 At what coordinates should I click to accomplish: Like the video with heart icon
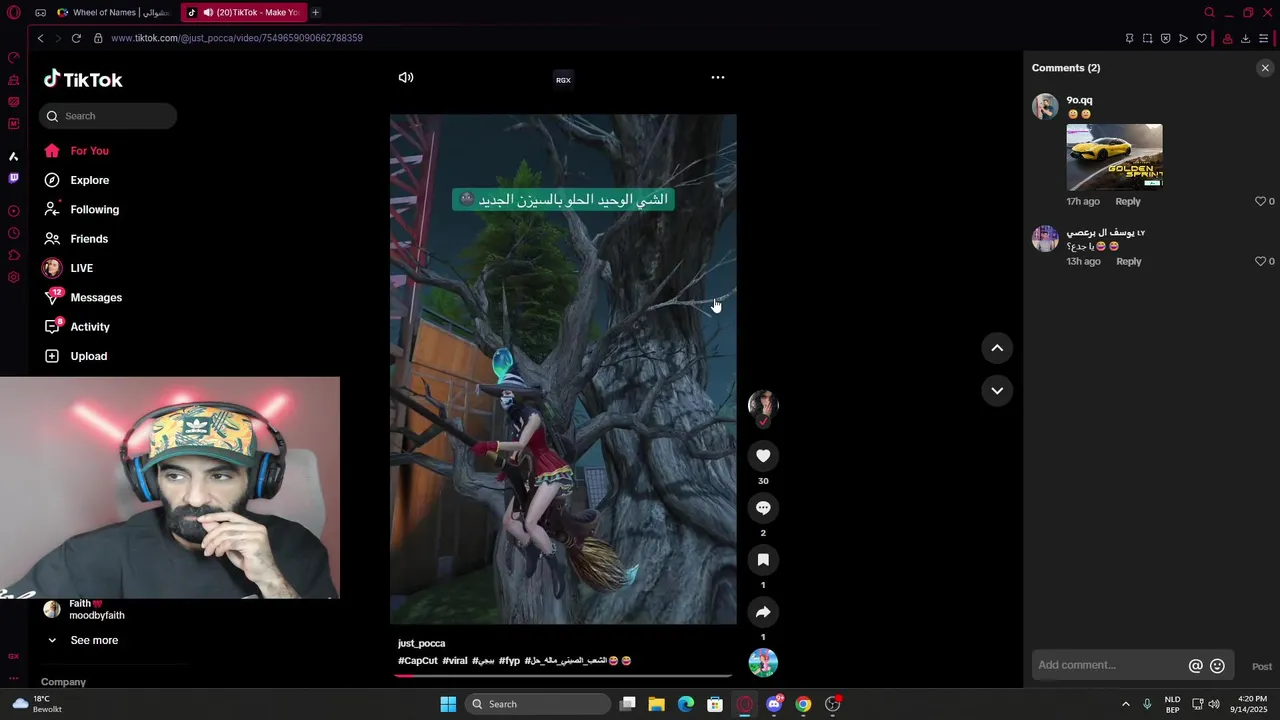[x=763, y=456]
